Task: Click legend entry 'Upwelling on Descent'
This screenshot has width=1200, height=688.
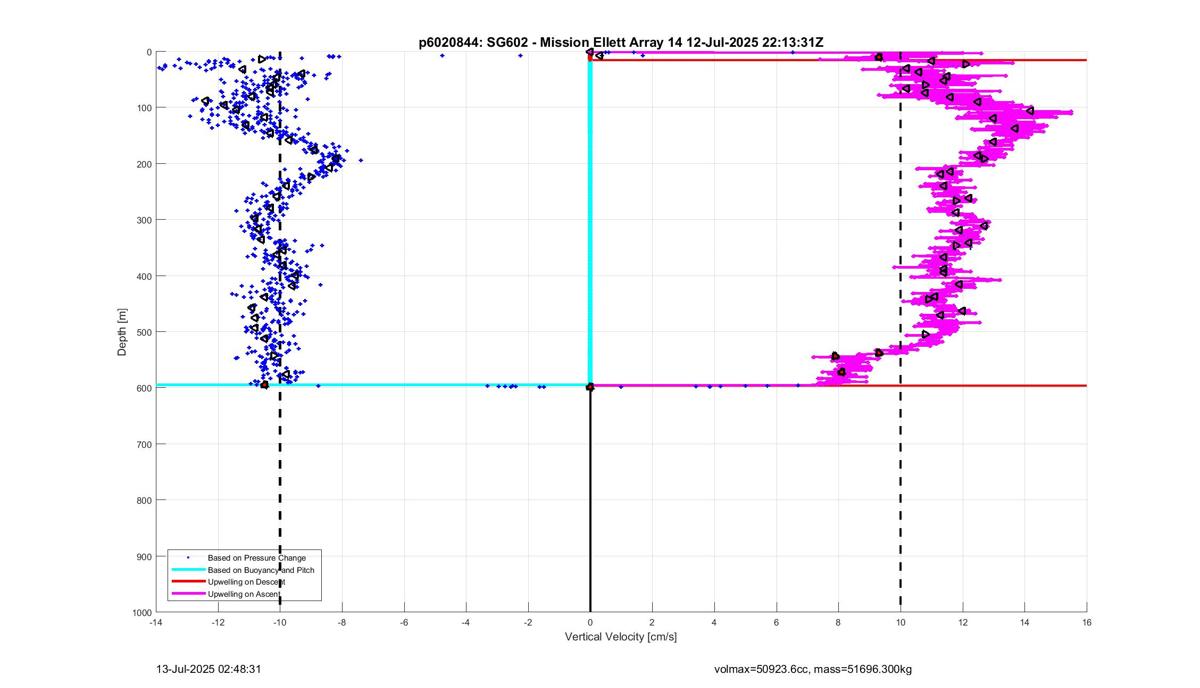Action: [x=246, y=581]
